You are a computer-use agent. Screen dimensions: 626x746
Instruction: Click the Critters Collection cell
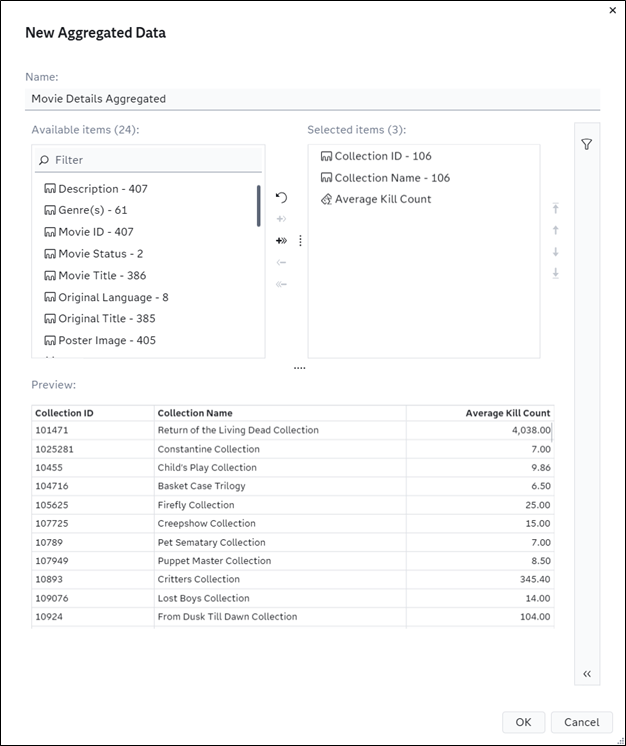tap(280, 579)
